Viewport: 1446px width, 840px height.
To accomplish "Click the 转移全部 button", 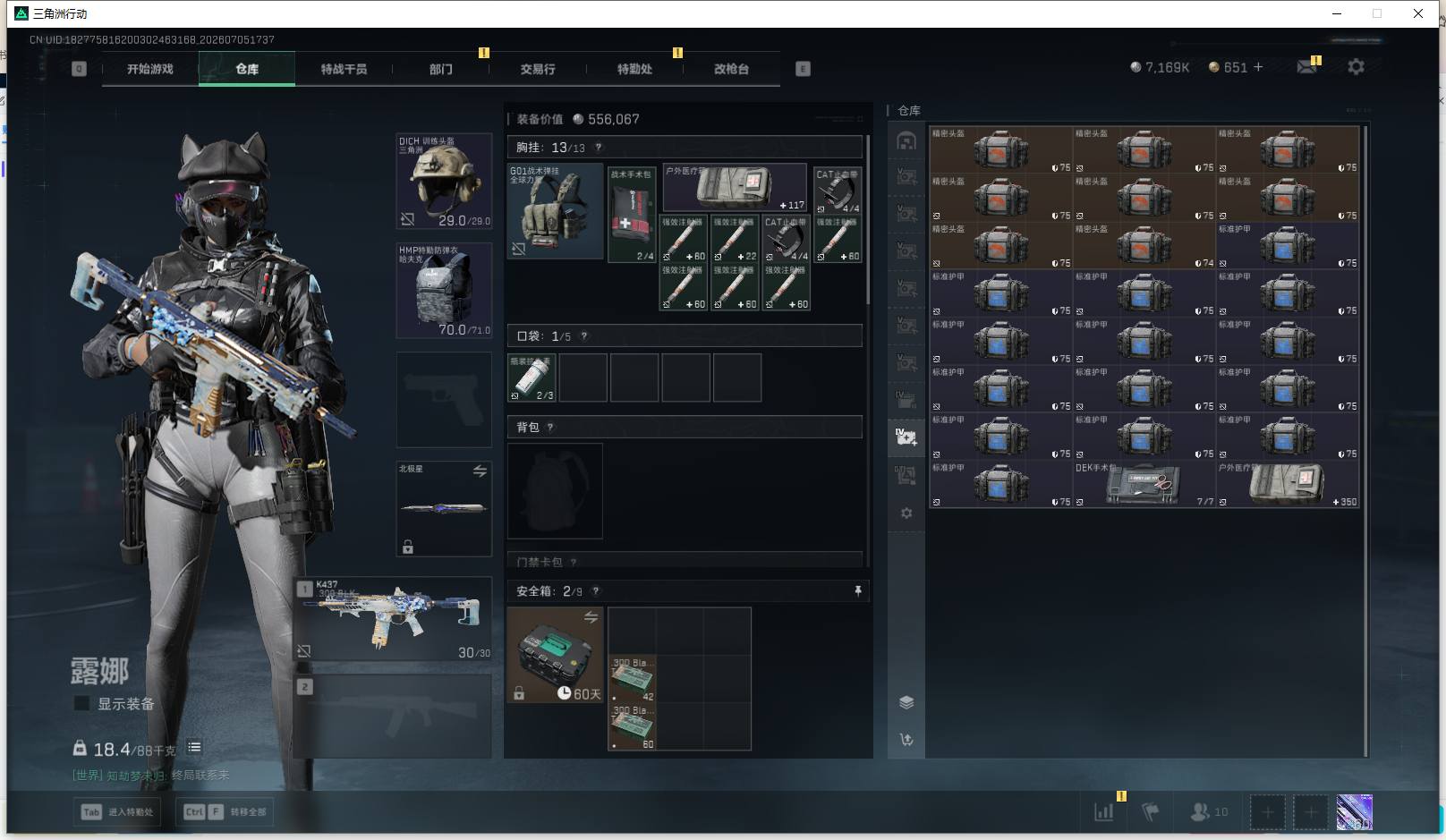I will point(225,811).
